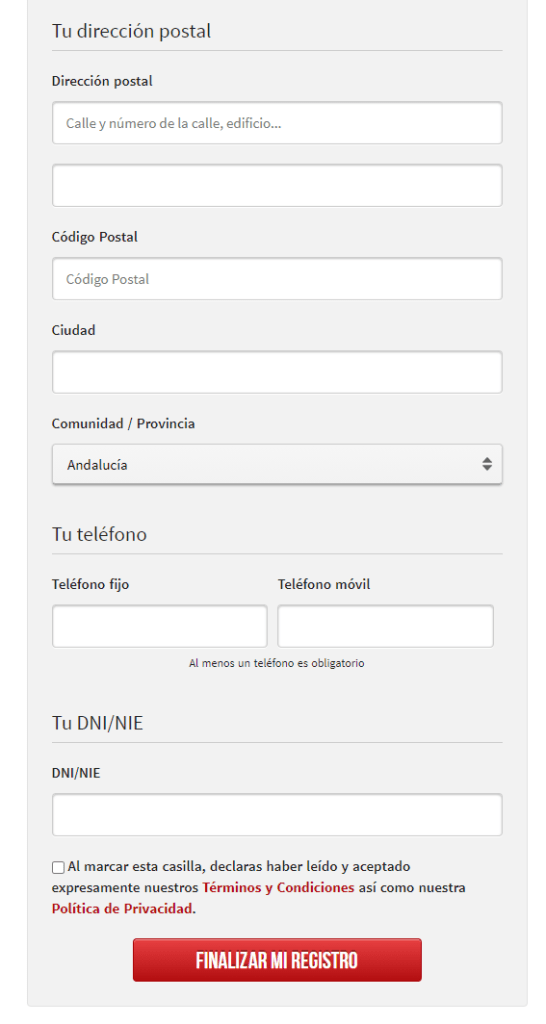
Task: Click the Ciudad label
Action: tap(74, 330)
